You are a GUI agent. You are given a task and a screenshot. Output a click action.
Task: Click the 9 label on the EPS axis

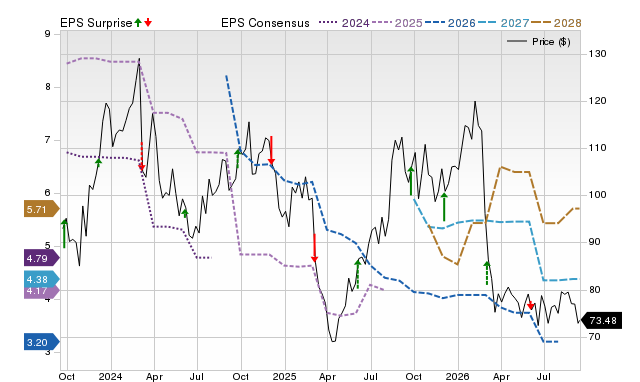click(x=47, y=34)
